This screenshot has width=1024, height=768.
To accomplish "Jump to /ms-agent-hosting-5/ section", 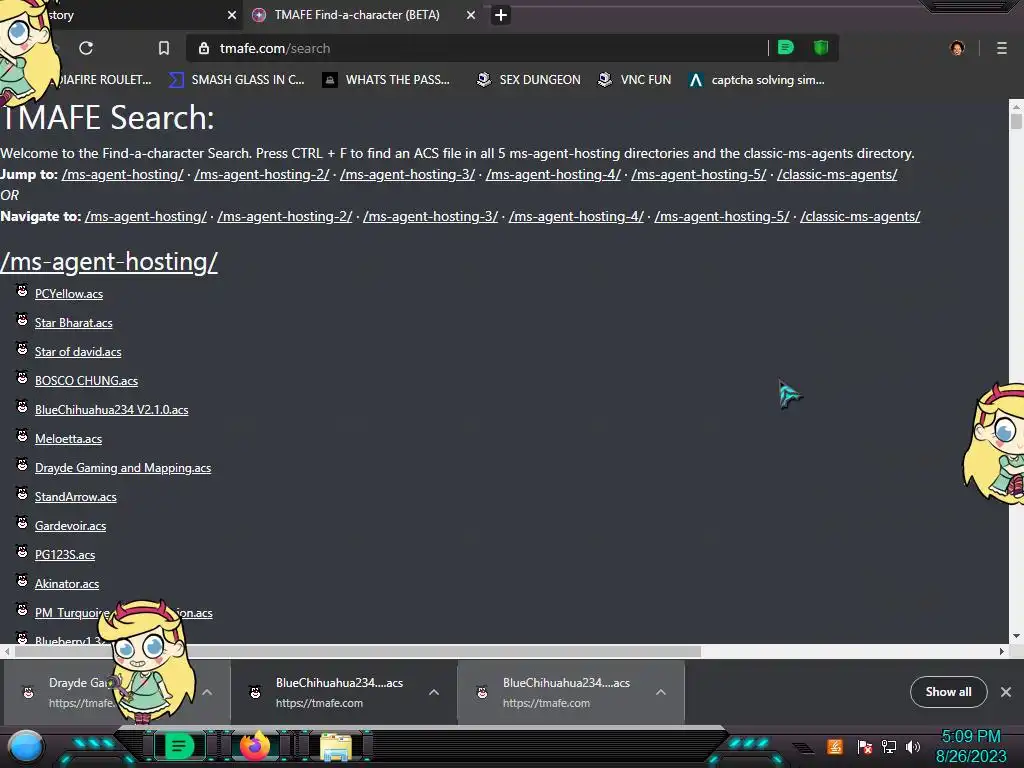I will 699,174.
